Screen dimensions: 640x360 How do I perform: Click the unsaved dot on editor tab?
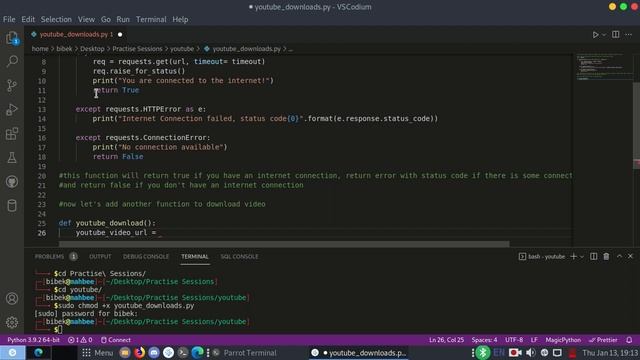120,35
